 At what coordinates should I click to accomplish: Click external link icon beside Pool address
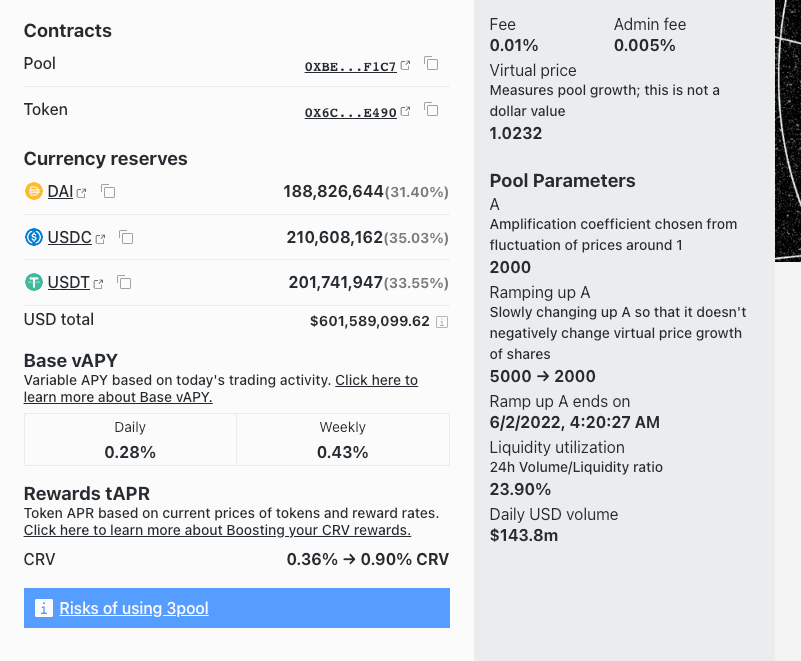click(405, 66)
